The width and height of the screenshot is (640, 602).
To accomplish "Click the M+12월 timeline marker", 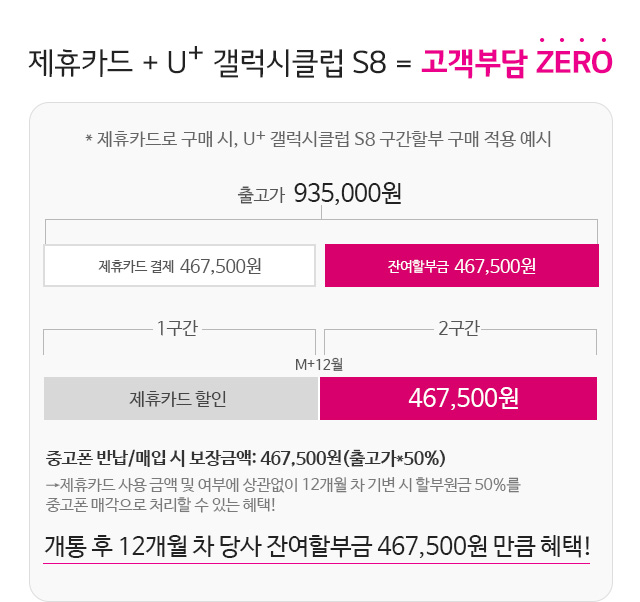I will point(319,364).
